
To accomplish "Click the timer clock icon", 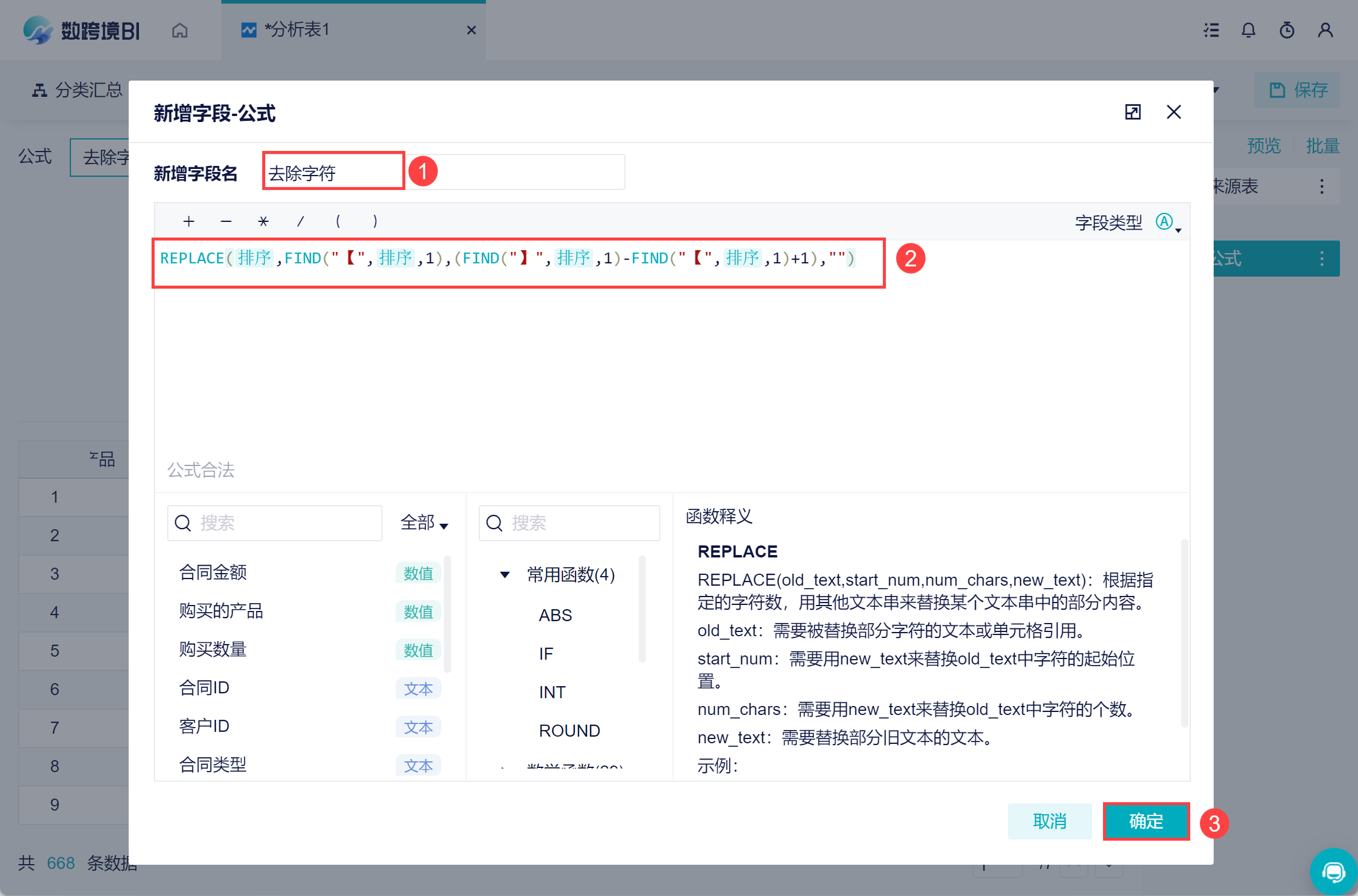I will coord(1286,30).
